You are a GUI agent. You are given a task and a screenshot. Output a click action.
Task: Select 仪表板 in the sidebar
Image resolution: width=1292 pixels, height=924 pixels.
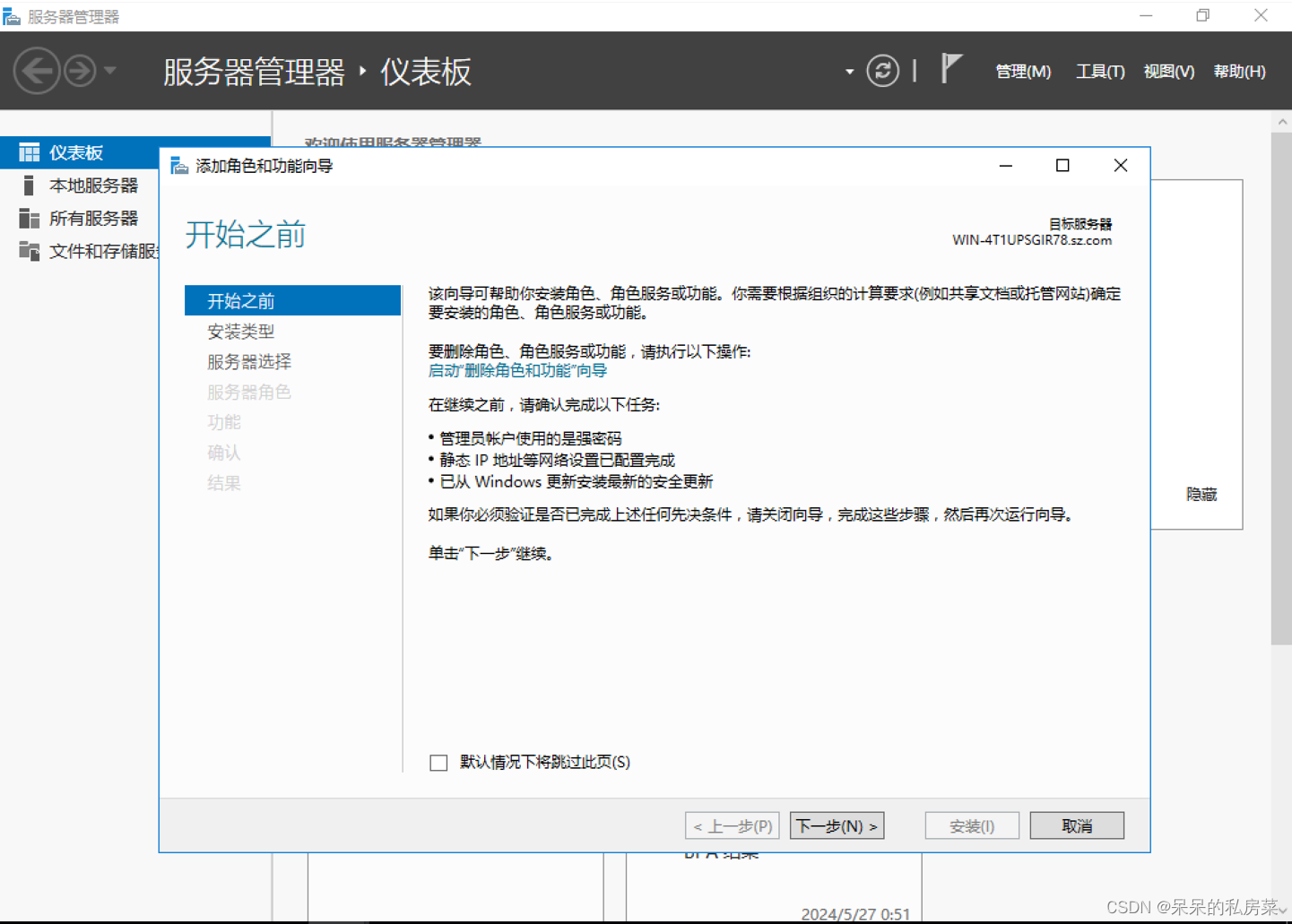click(x=80, y=152)
